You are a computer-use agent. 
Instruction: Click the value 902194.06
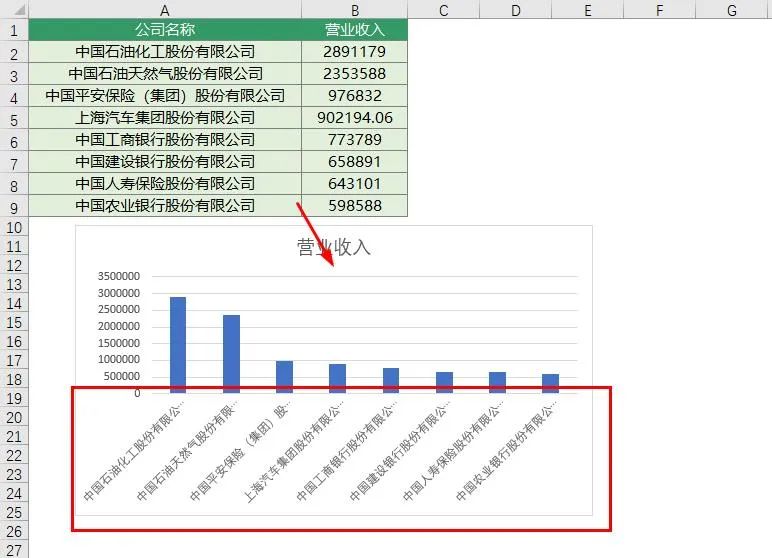354,118
